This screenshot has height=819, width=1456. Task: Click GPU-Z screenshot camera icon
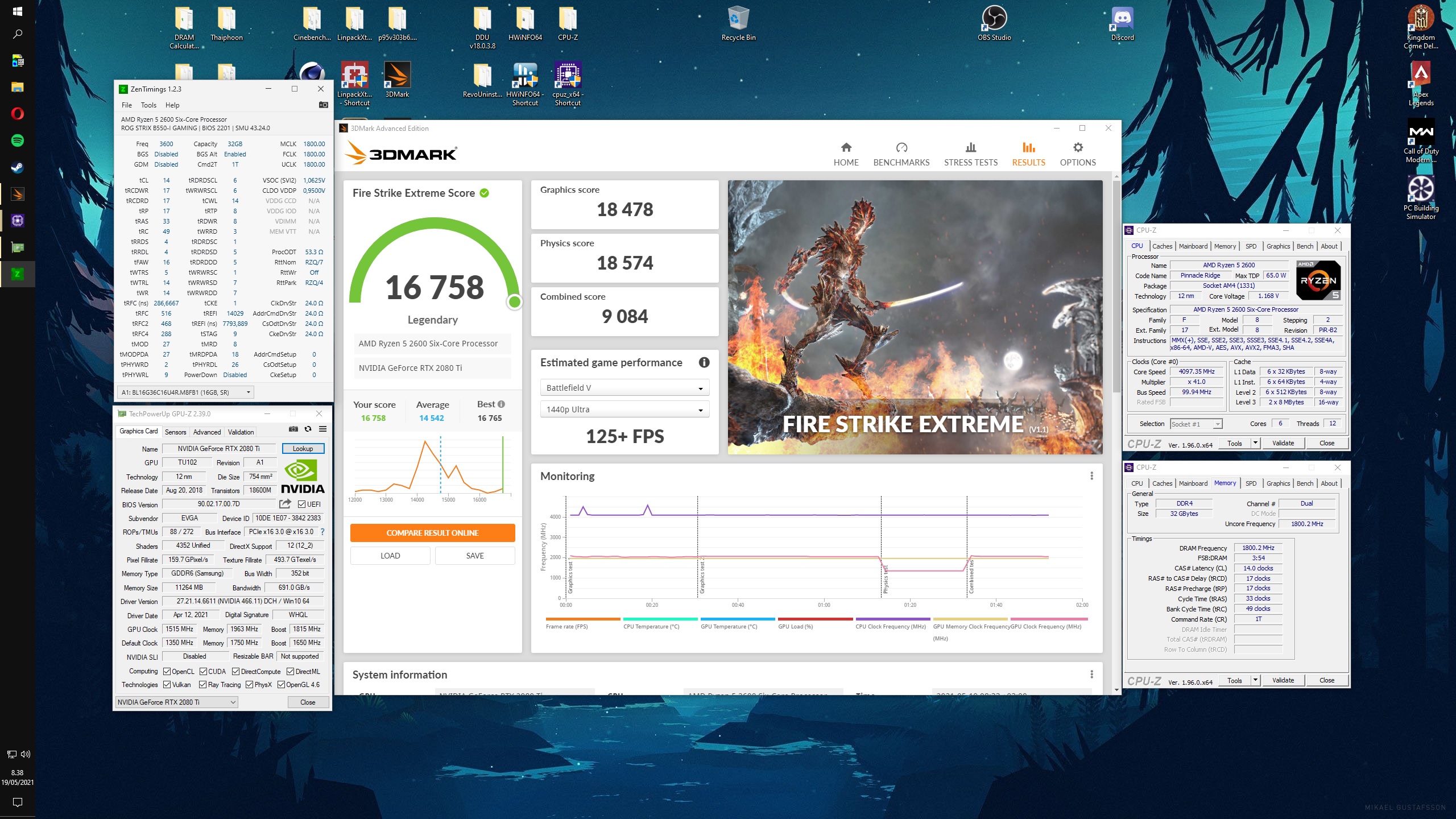tap(293, 429)
